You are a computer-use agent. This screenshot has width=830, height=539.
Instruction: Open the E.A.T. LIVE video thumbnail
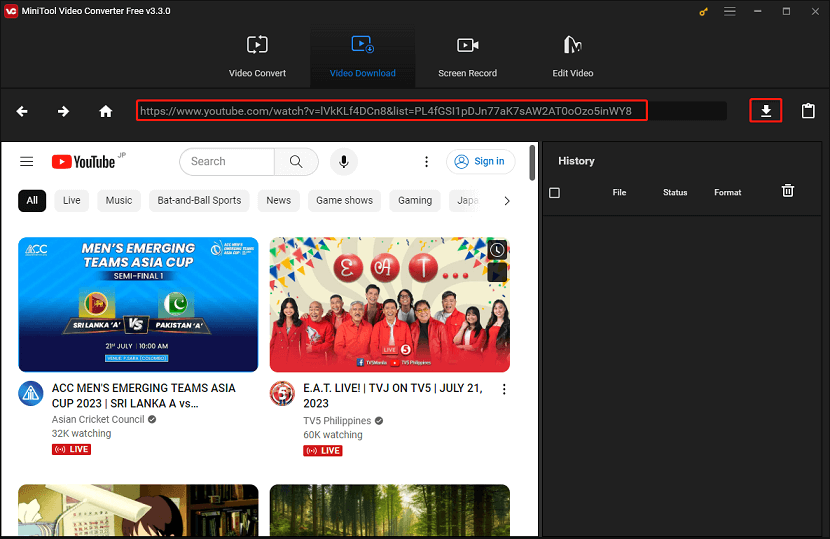[390, 304]
